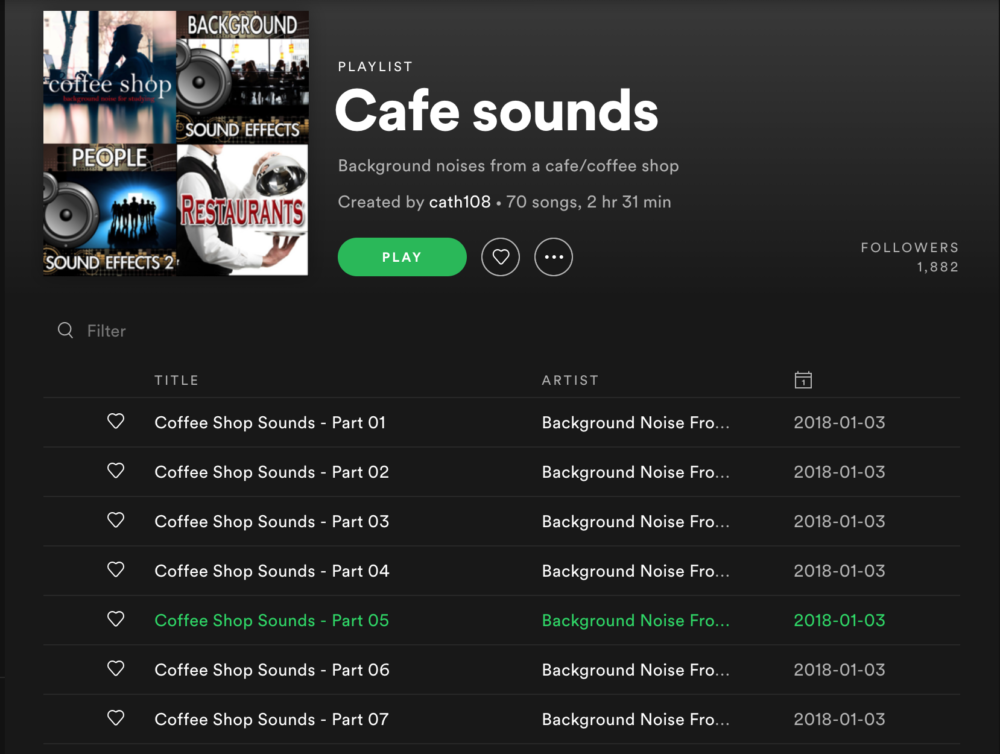Viewport: 1000px width, 754px height.
Task: Select the truncated 'Background Noise Fro...' artist on Part 01
Action: 635,422
